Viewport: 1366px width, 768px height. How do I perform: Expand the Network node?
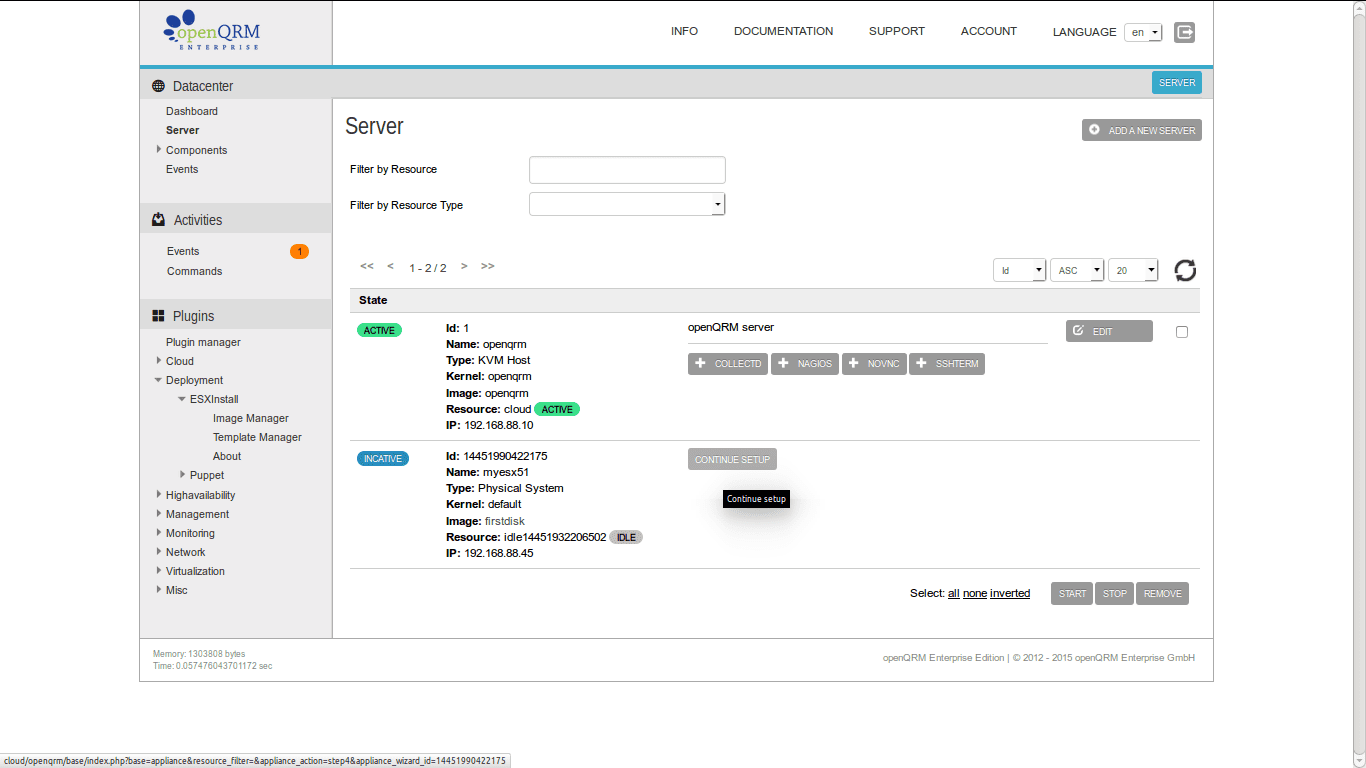158,551
